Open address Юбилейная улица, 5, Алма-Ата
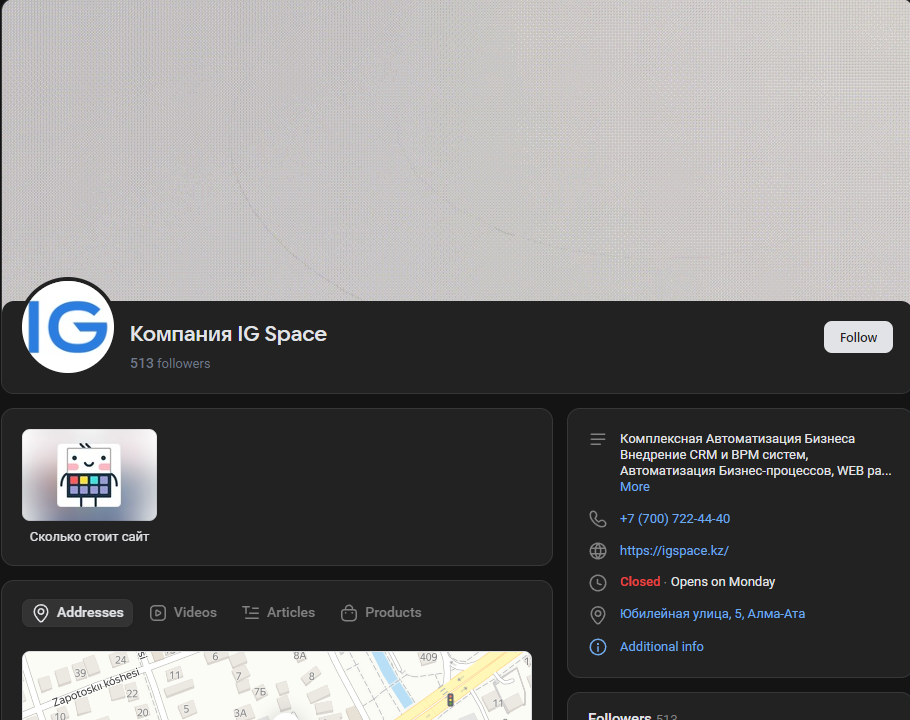This screenshot has width=910, height=720. coord(712,614)
